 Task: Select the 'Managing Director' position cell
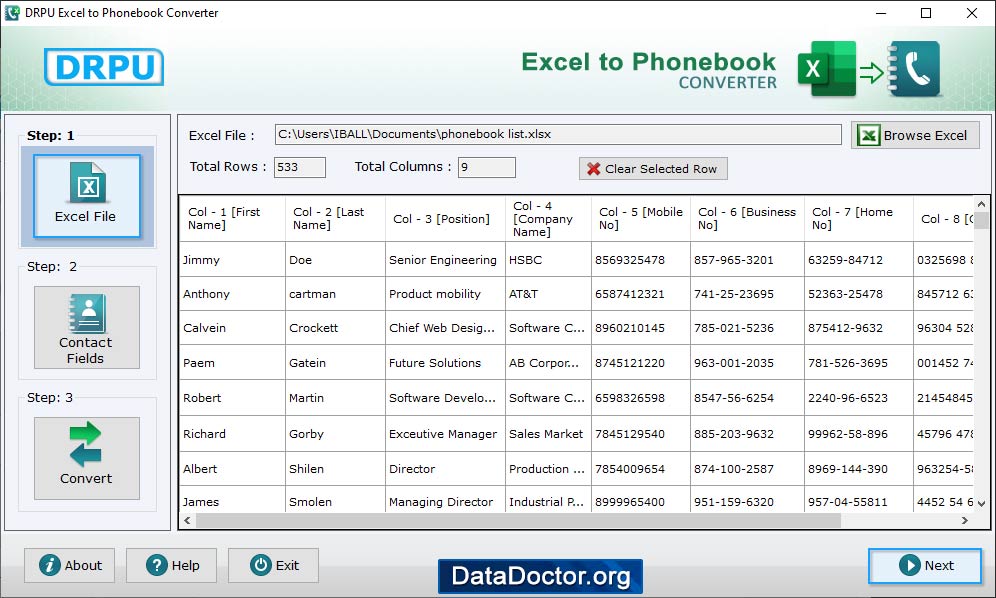pyautogui.click(x=445, y=499)
